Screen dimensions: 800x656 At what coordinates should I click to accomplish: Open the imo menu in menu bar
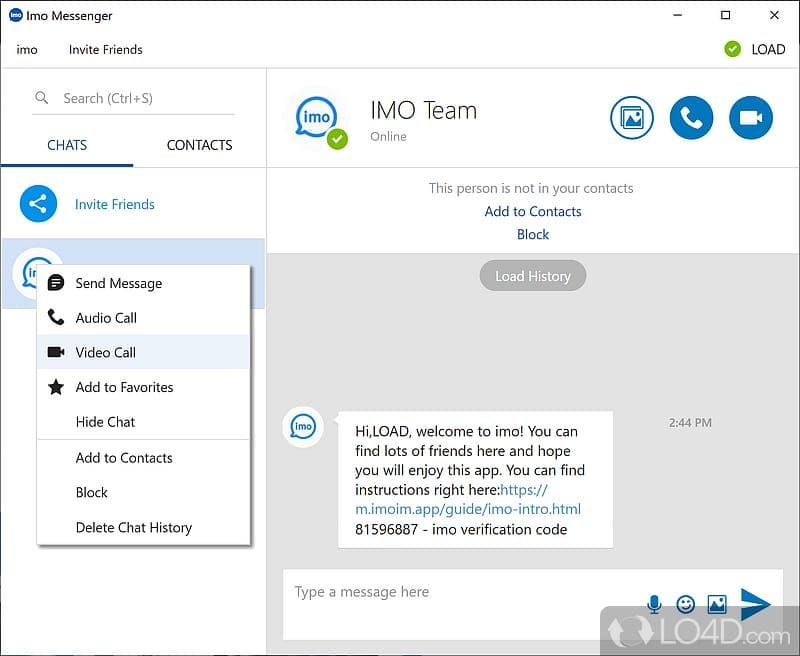pyautogui.click(x=27, y=49)
